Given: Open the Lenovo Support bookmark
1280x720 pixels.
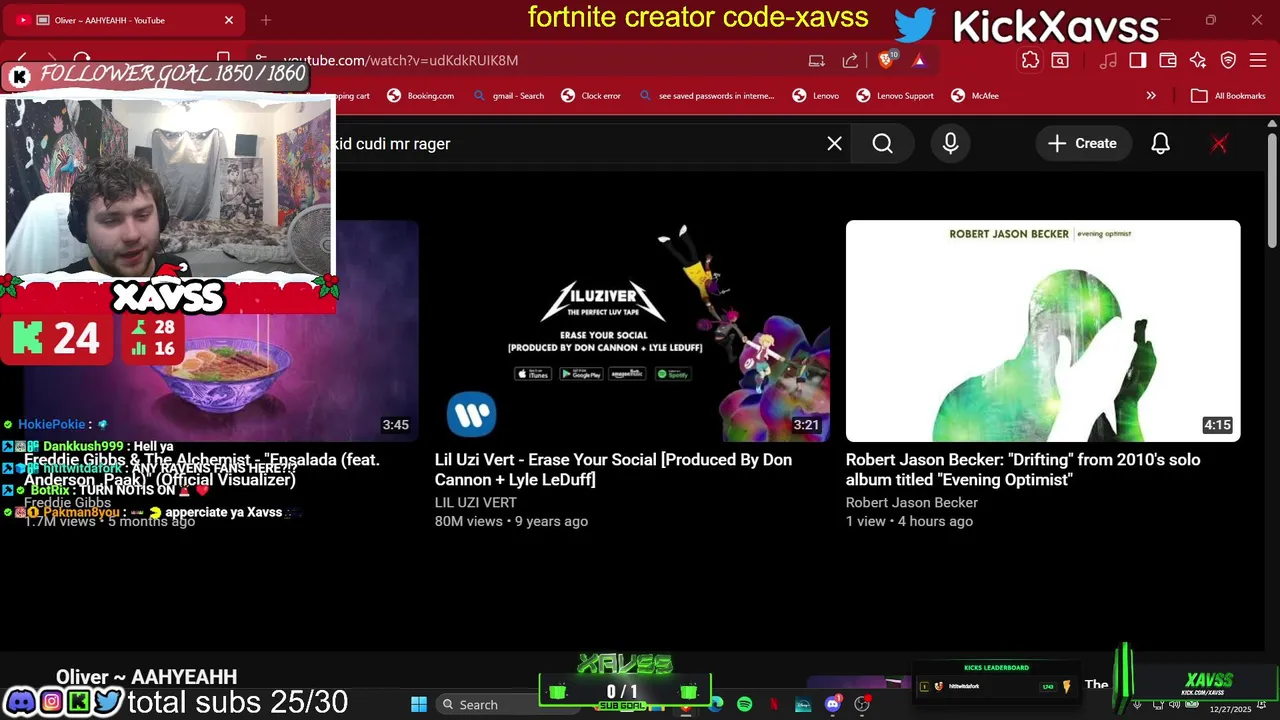Looking at the screenshot, I should (x=895, y=96).
